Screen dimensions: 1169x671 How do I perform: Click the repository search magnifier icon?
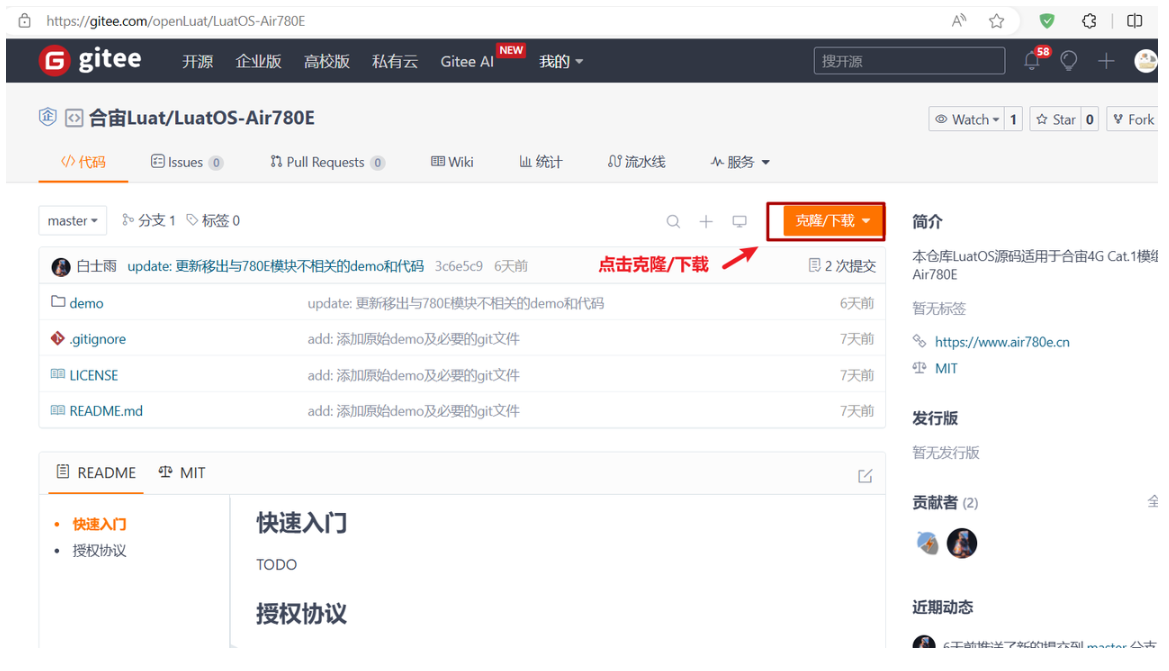(673, 221)
